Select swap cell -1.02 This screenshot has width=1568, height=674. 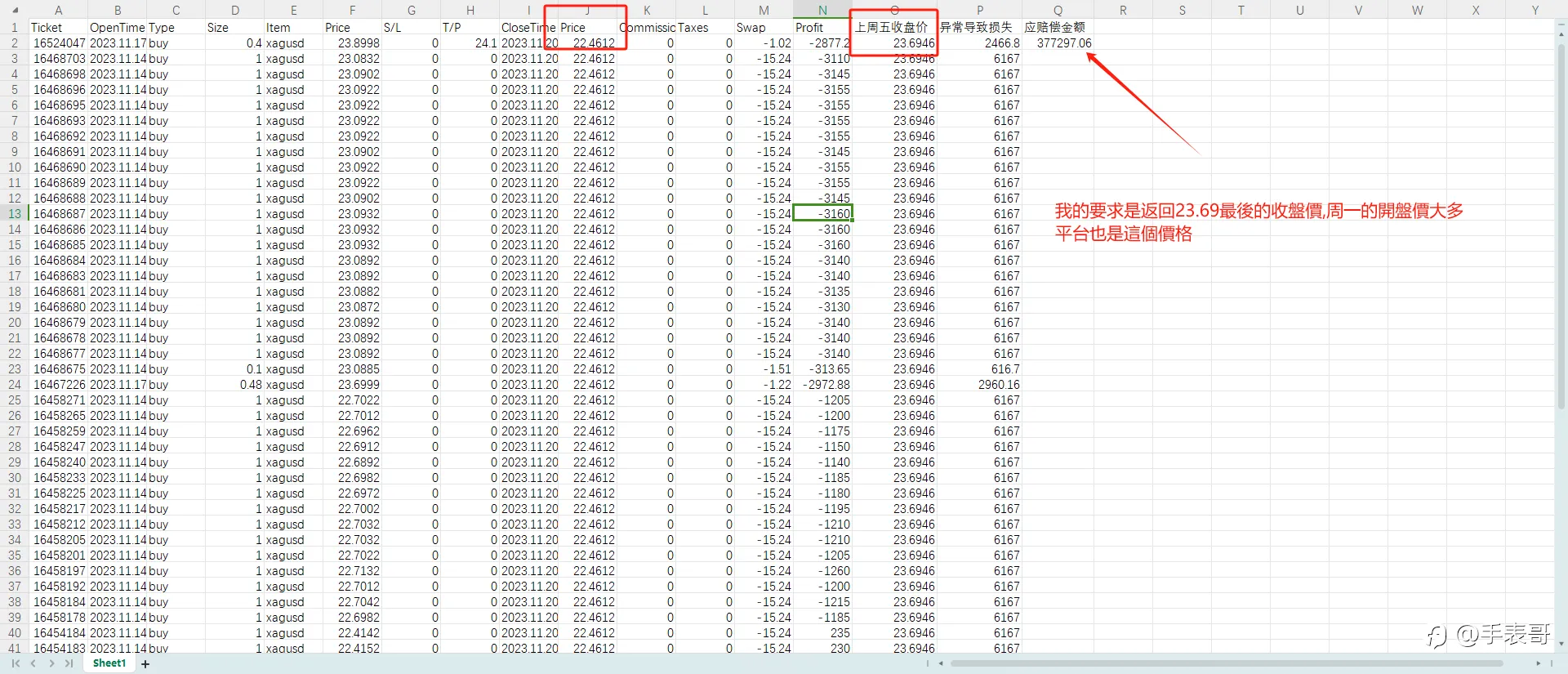(764, 42)
